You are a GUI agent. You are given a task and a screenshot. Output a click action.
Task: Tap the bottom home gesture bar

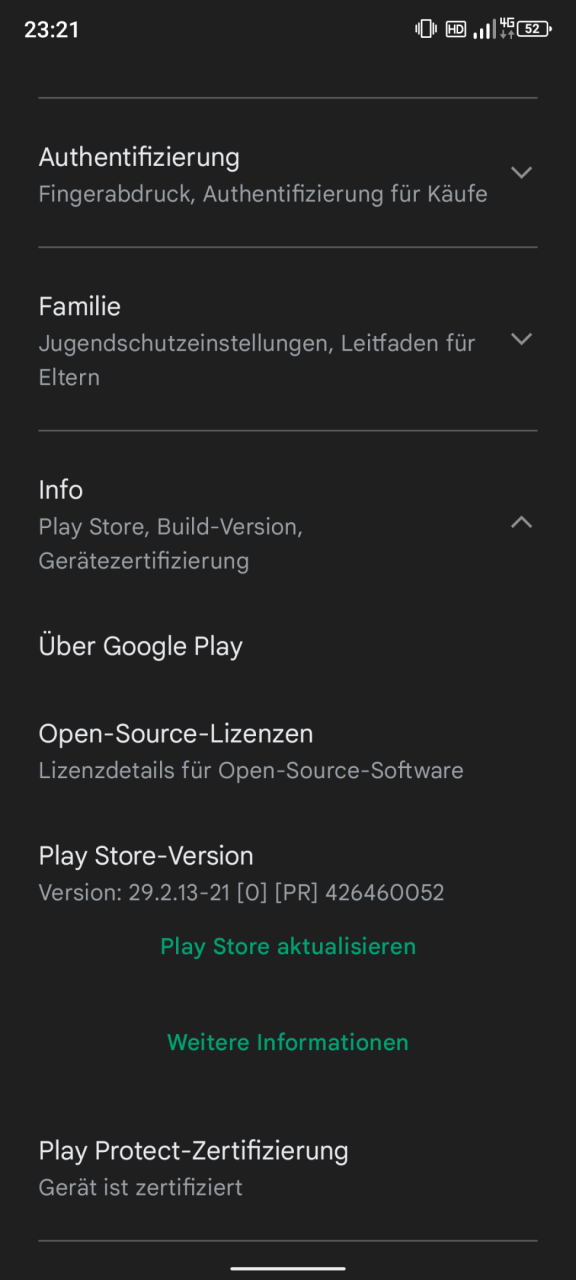pos(288,1268)
